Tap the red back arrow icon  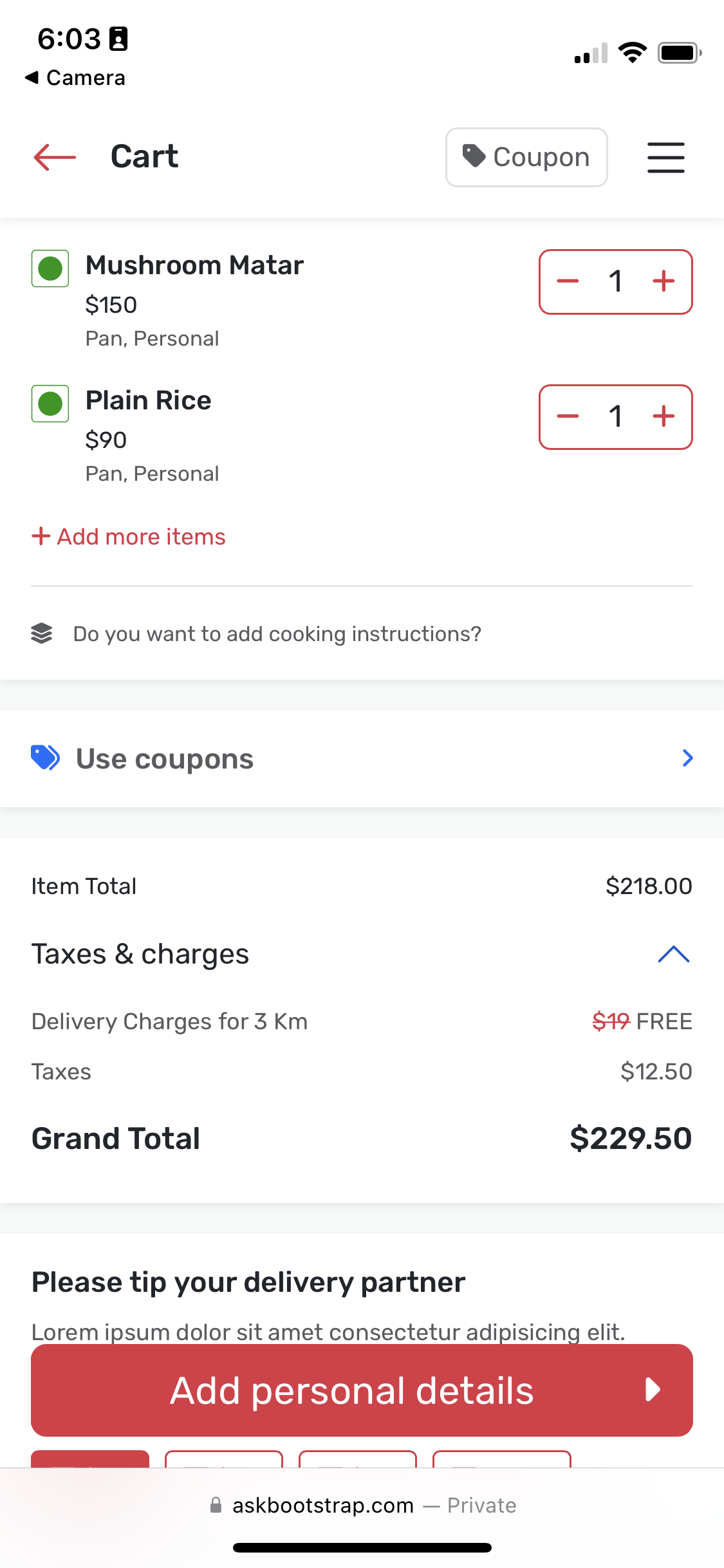coord(55,157)
